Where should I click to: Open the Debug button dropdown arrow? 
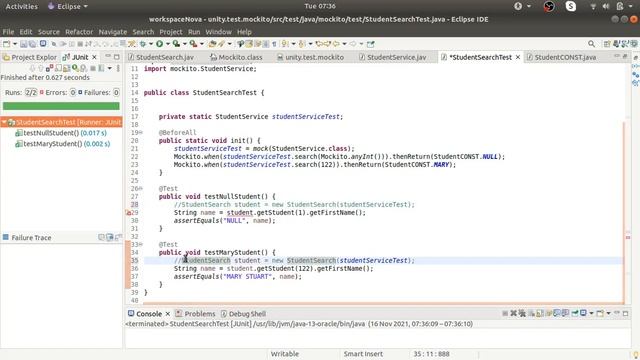tap(151, 44)
